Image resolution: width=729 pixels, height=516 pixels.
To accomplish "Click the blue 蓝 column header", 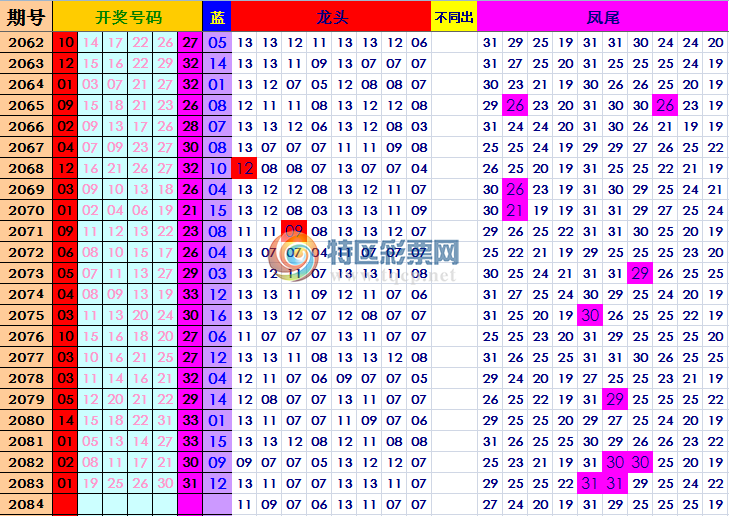I will (218, 16).
